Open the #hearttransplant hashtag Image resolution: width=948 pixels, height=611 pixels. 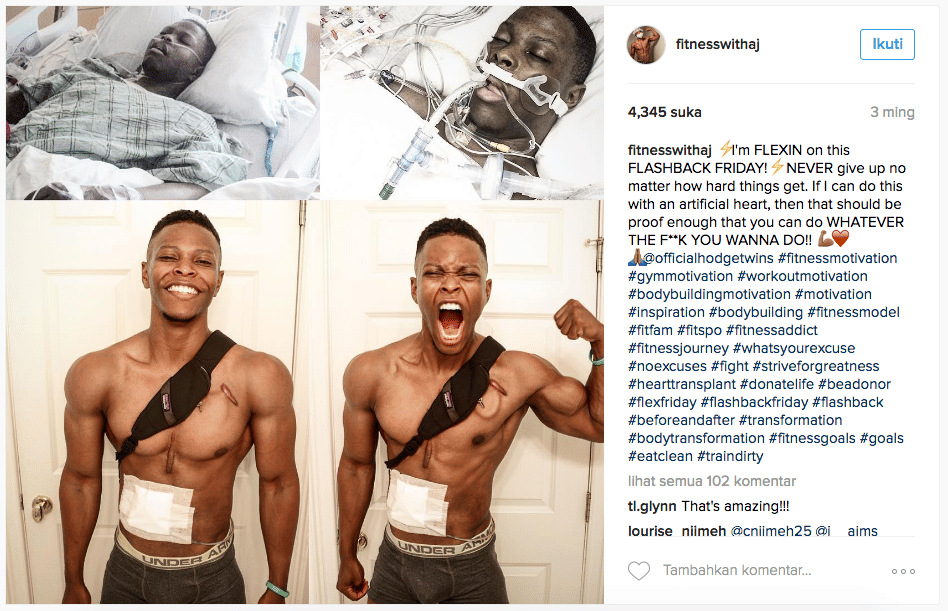(682, 384)
